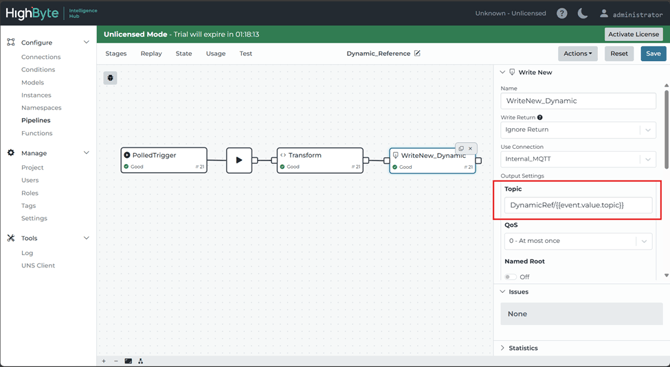The image size is (670, 367).
Task: Switch to the Replay tab
Action: pyautogui.click(x=151, y=53)
